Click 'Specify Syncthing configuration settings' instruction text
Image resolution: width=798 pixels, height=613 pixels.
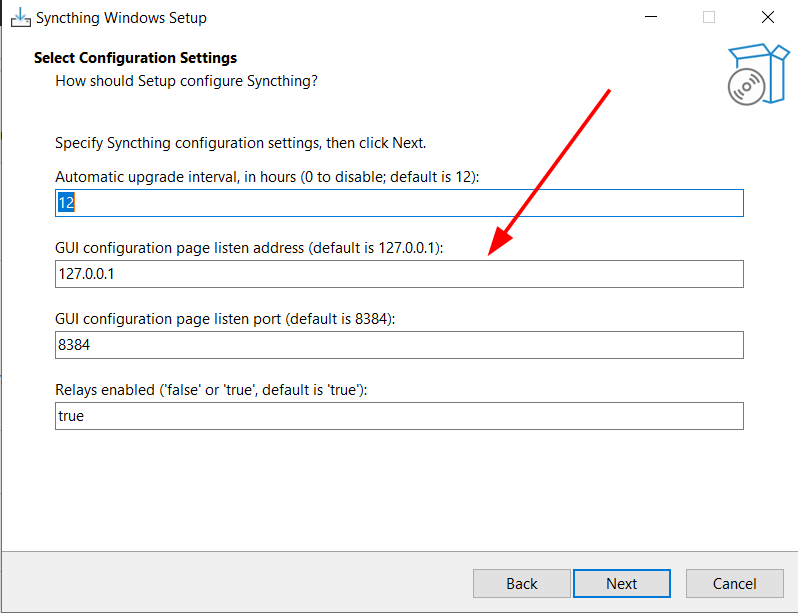click(x=240, y=143)
